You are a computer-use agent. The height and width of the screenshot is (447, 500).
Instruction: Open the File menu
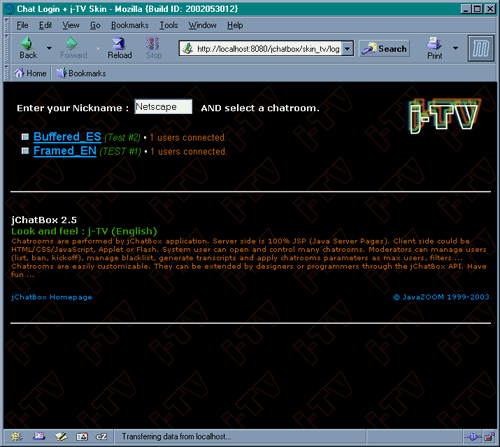[22, 25]
